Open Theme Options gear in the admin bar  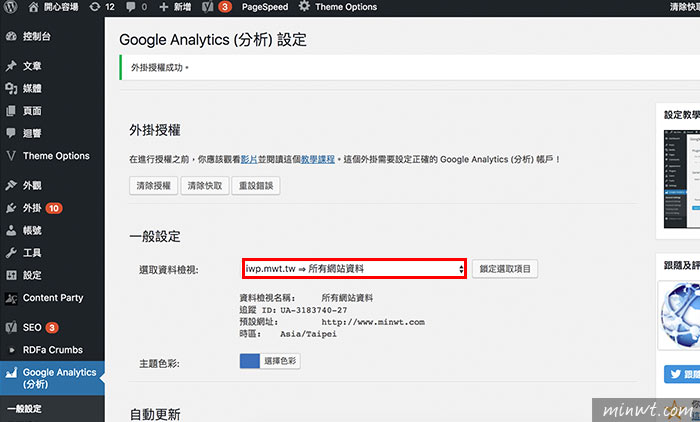coord(338,7)
